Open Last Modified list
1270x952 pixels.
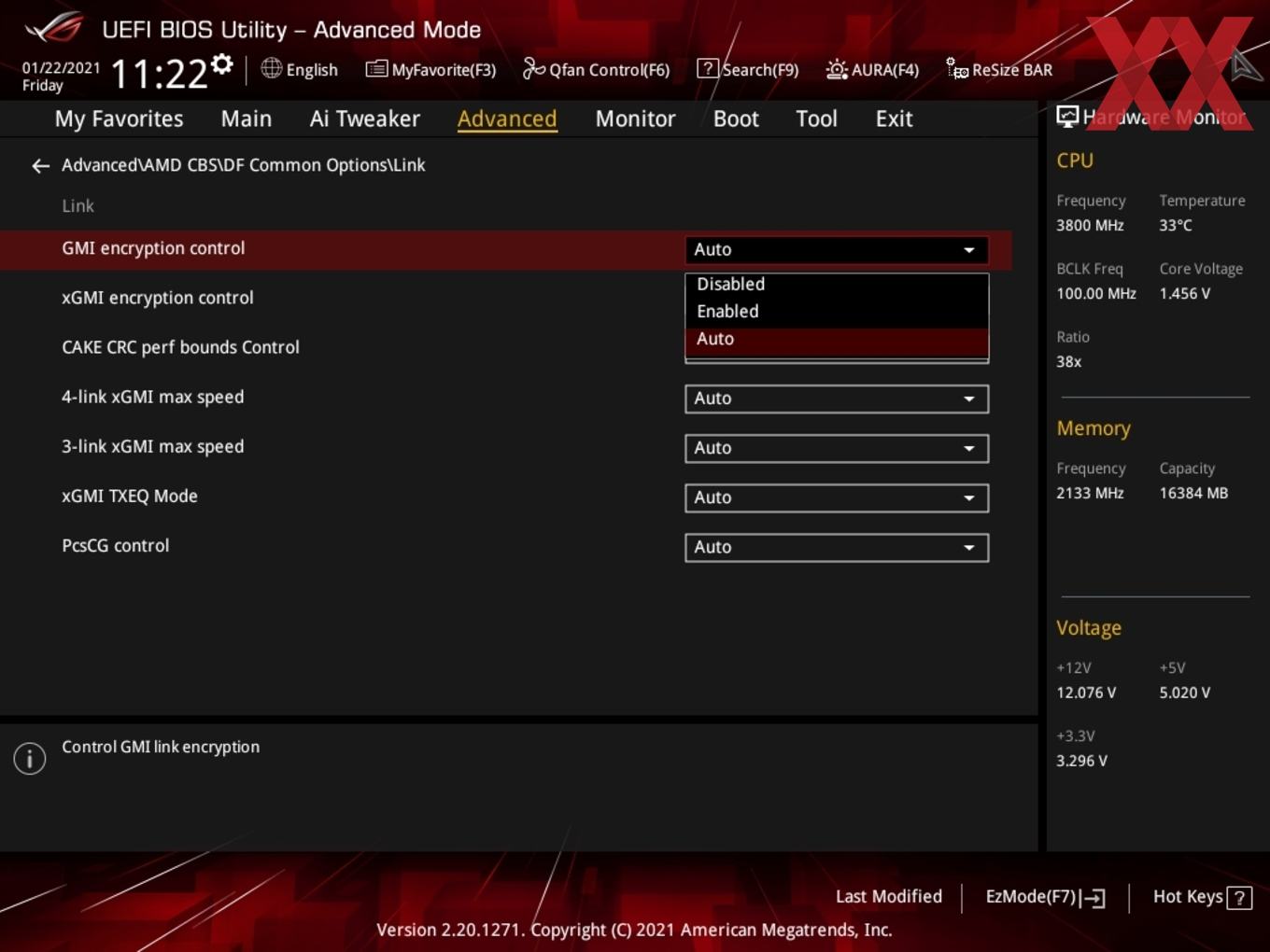point(889,897)
